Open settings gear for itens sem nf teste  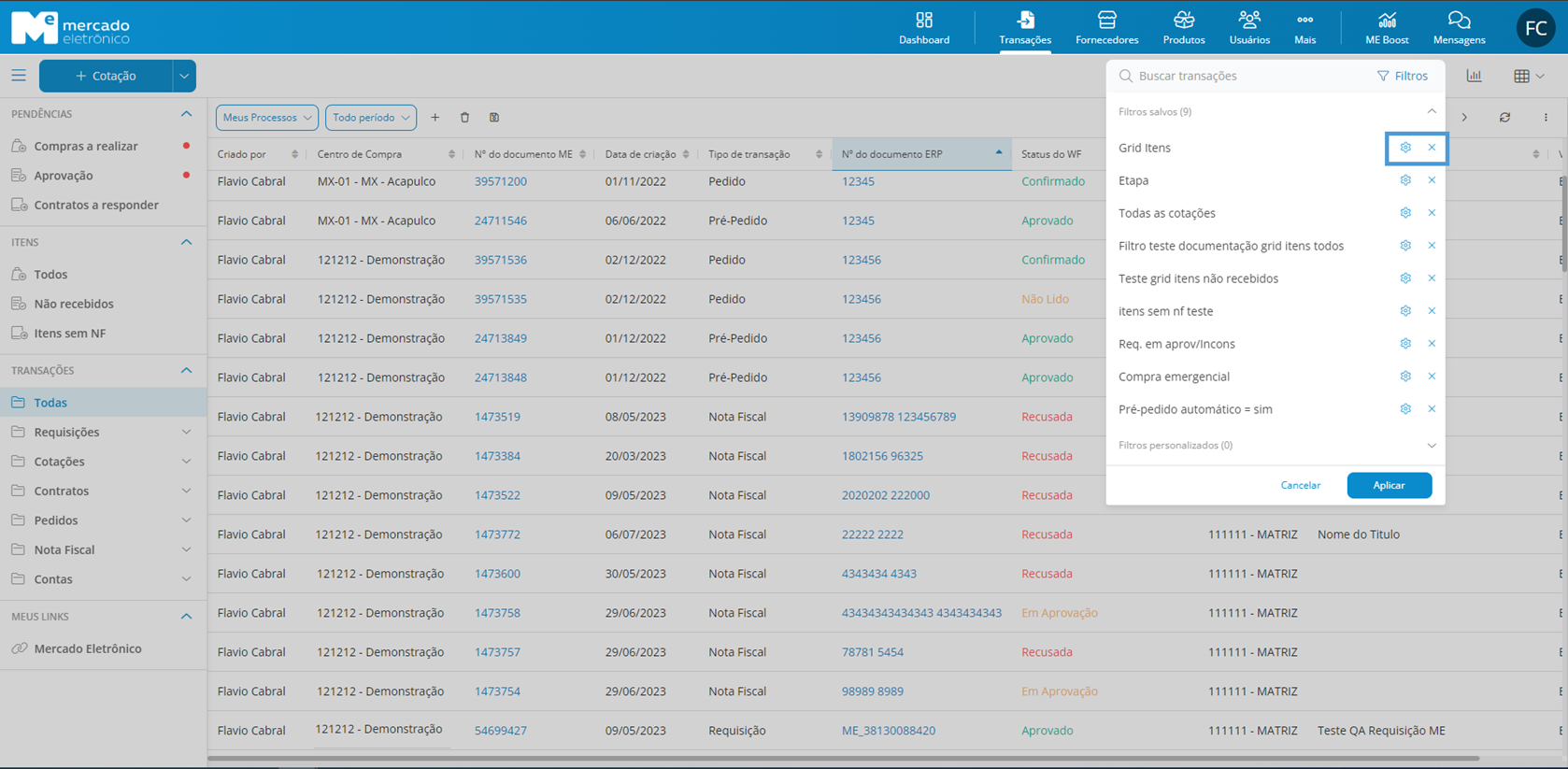point(1405,311)
